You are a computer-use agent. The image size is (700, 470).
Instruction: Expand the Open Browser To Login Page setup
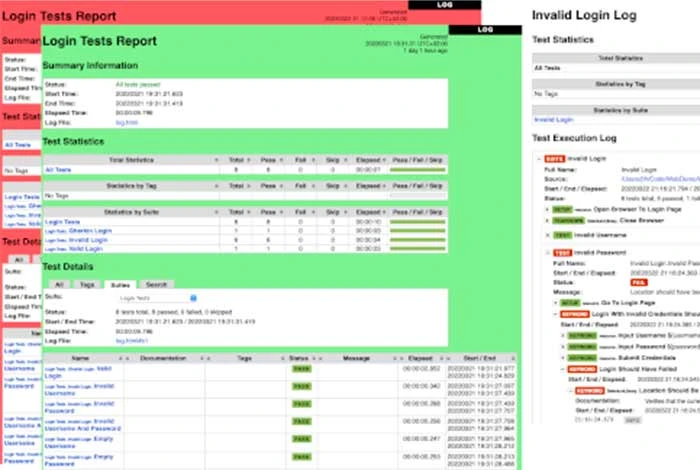[547, 209]
